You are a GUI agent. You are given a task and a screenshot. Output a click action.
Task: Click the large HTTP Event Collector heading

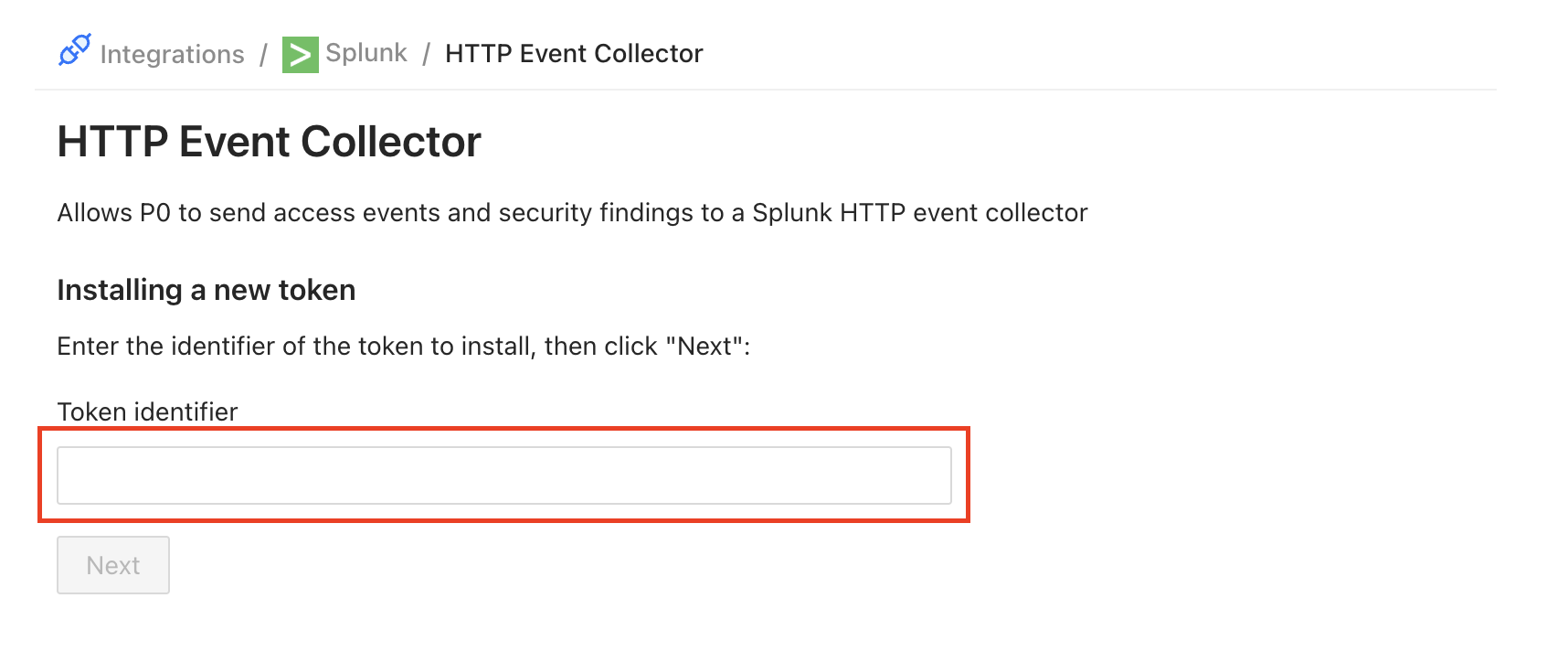[269, 143]
